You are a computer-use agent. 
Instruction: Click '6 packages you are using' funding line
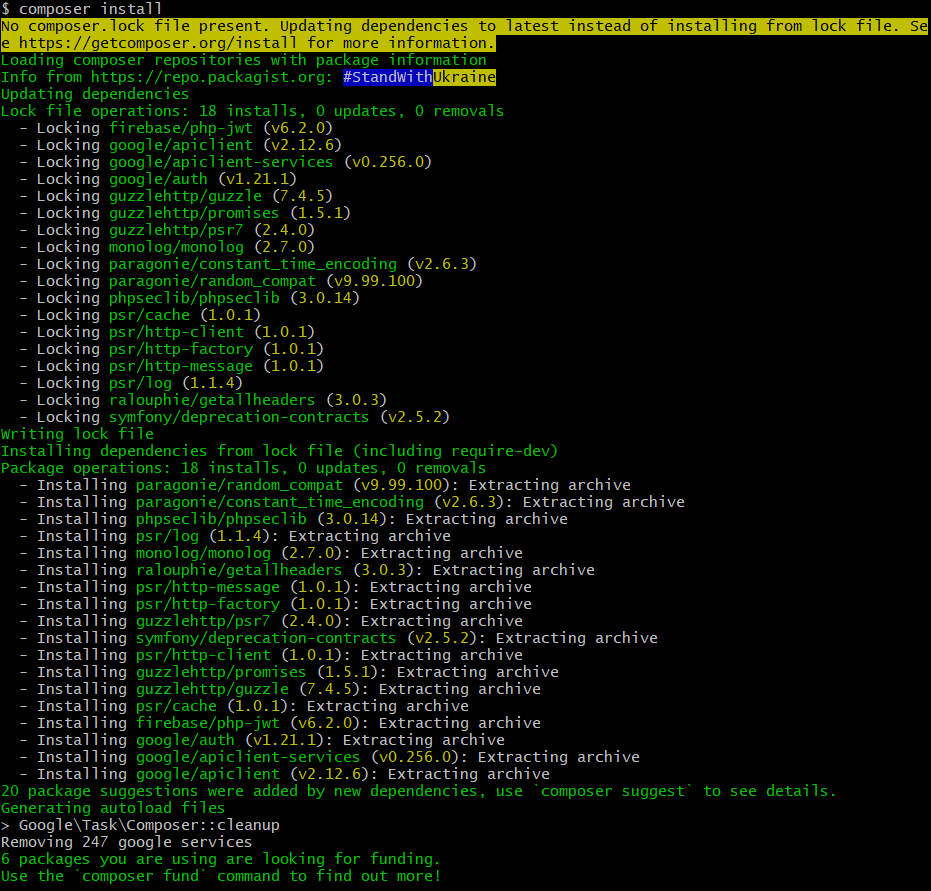click(221, 860)
